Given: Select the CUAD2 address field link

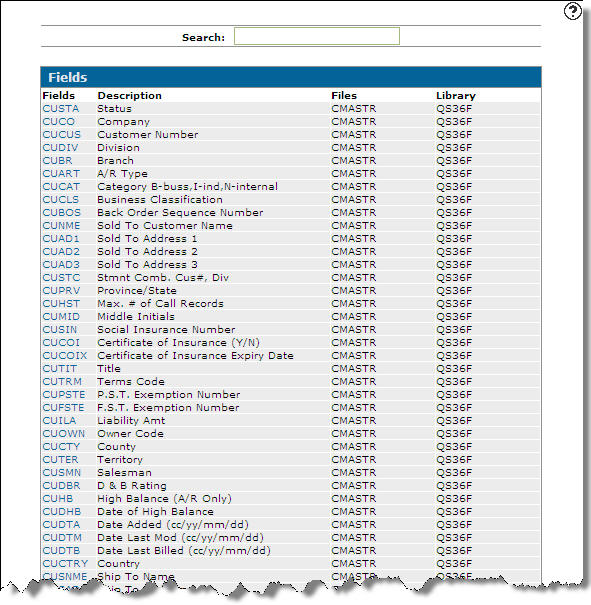Looking at the screenshot, I should point(61,252).
